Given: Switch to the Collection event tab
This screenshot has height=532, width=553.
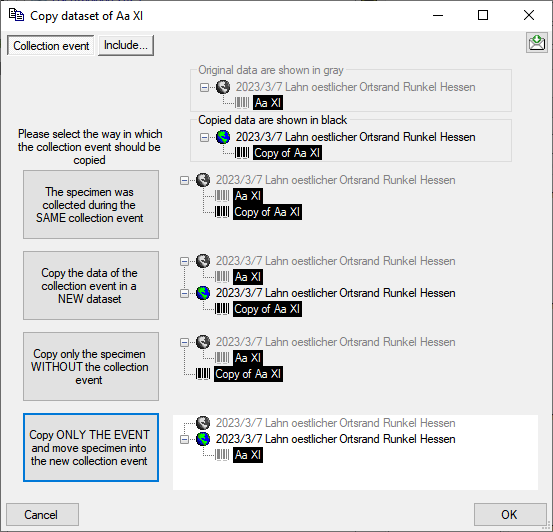Looking at the screenshot, I should [51, 46].
